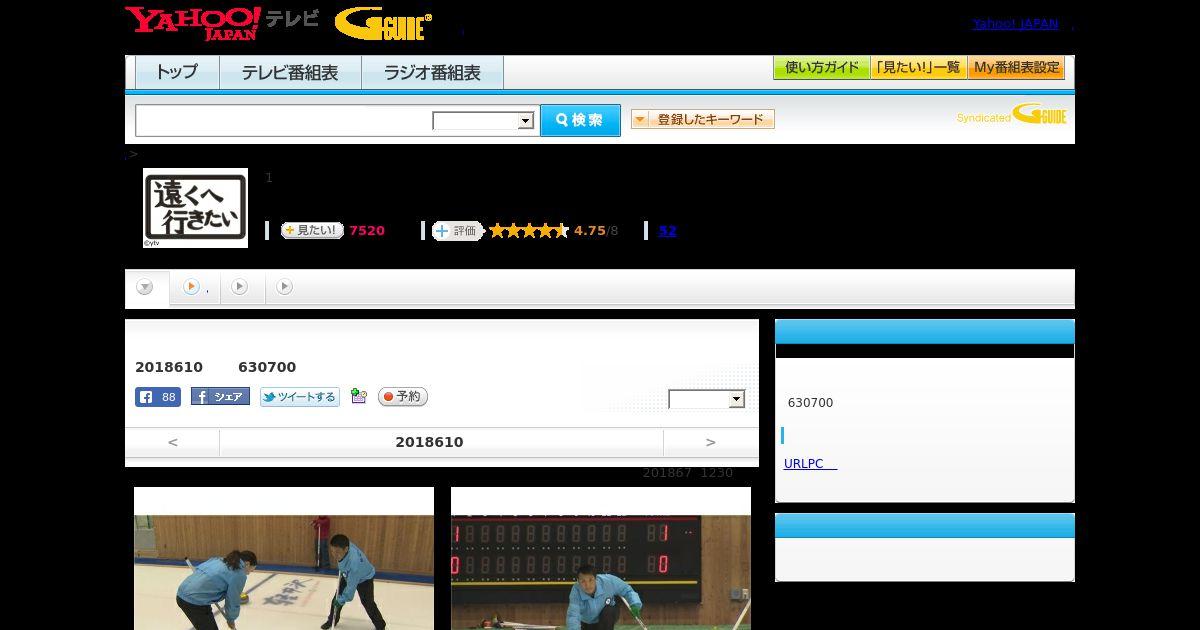Screen dimensions: 1200x630
Task: Click the 検索 search button
Action: pos(580,120)
